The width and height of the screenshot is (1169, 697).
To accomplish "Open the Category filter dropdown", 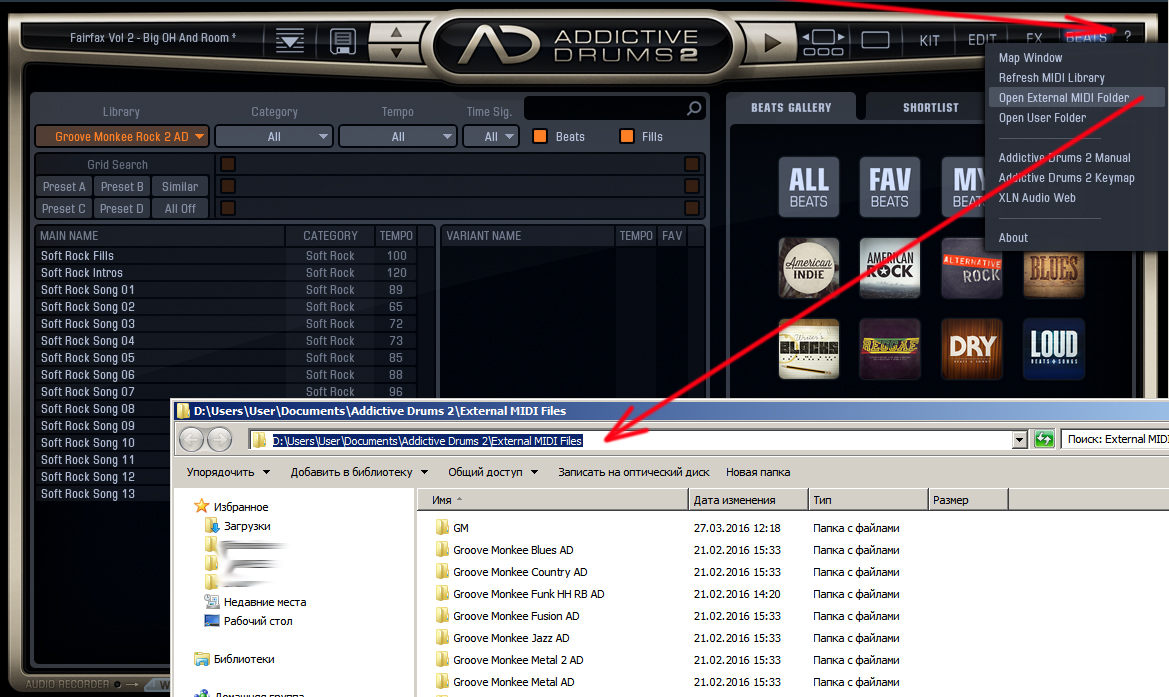I will (274, 136).
